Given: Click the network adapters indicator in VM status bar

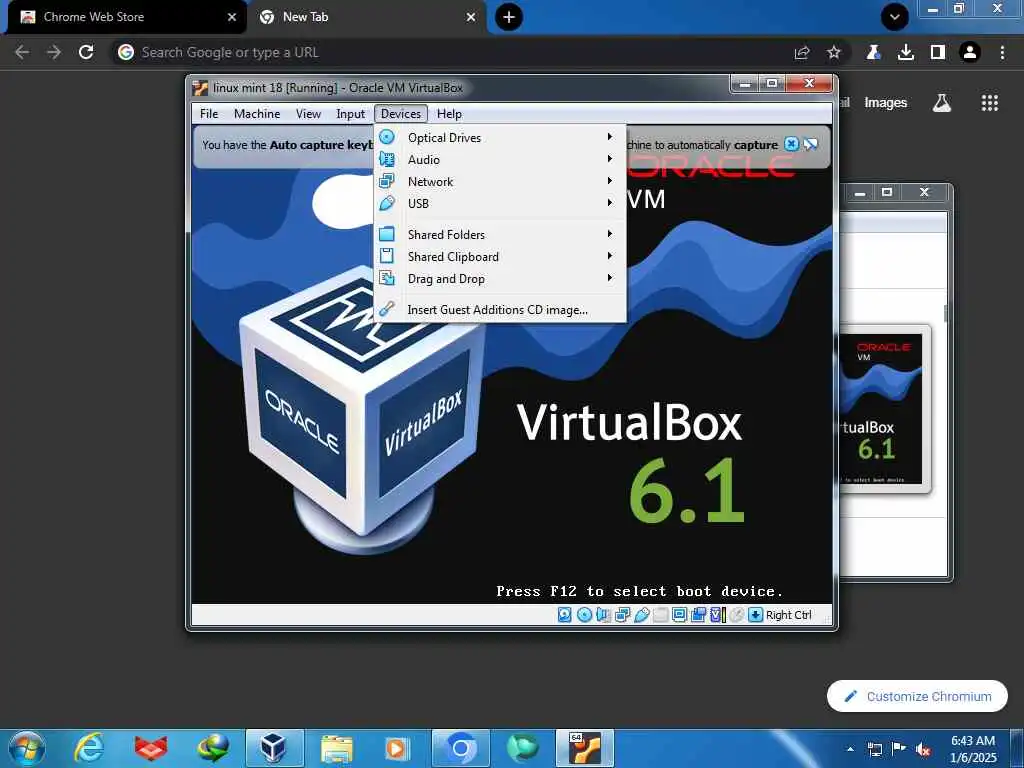Looking at the screenshot, I should tap(622, 615).
